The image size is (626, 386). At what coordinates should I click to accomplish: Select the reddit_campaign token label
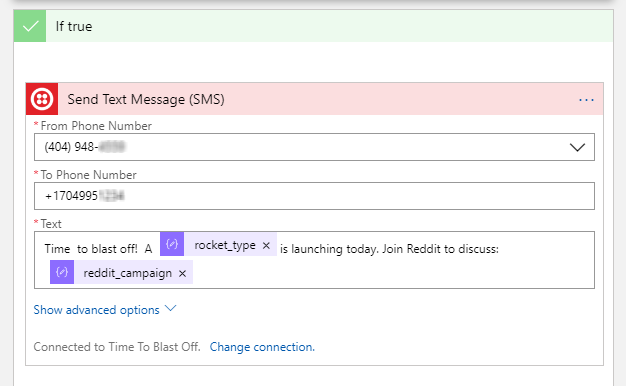(127, 273)
